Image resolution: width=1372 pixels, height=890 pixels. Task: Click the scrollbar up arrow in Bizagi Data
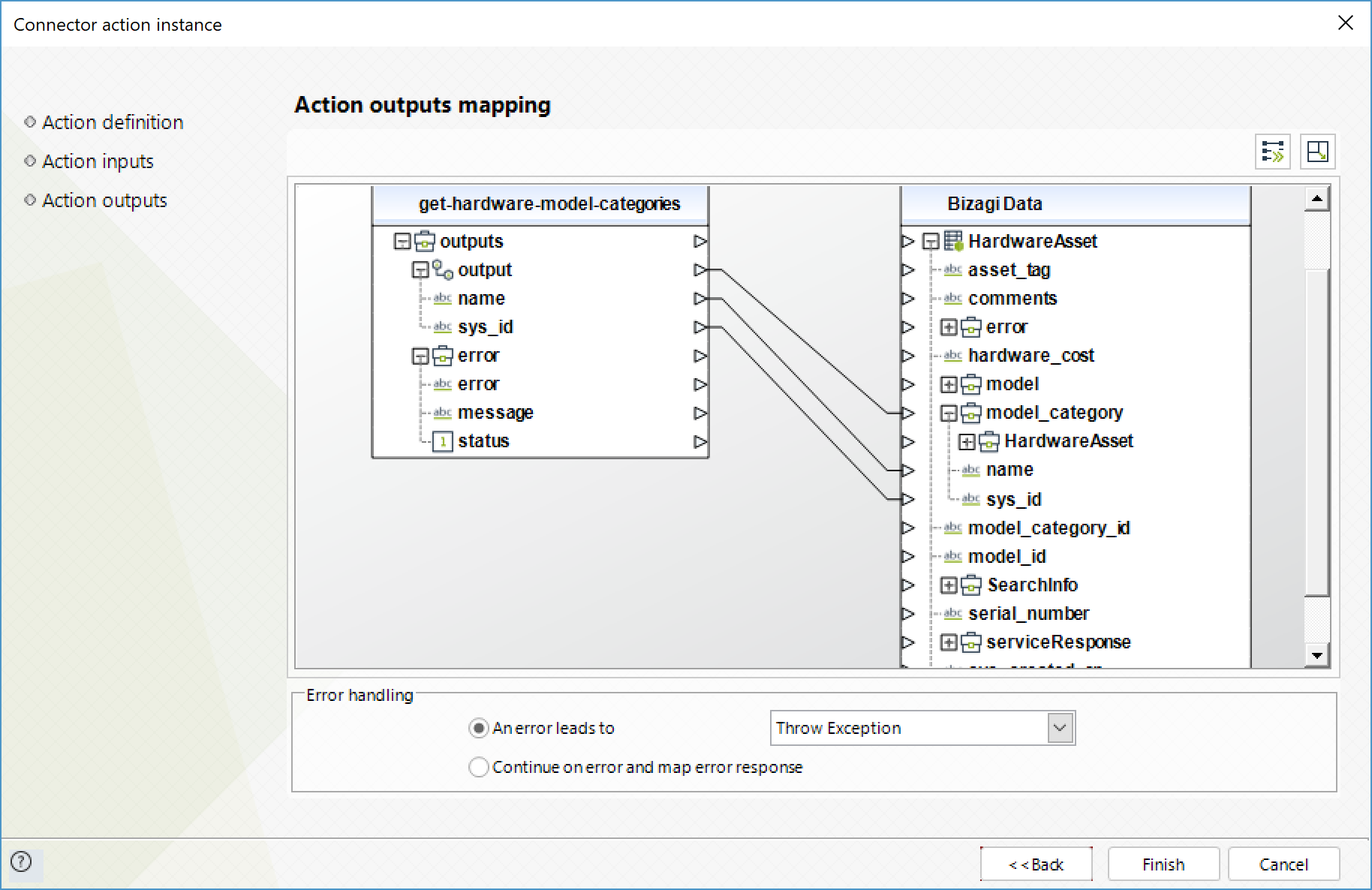(1317, 199)
